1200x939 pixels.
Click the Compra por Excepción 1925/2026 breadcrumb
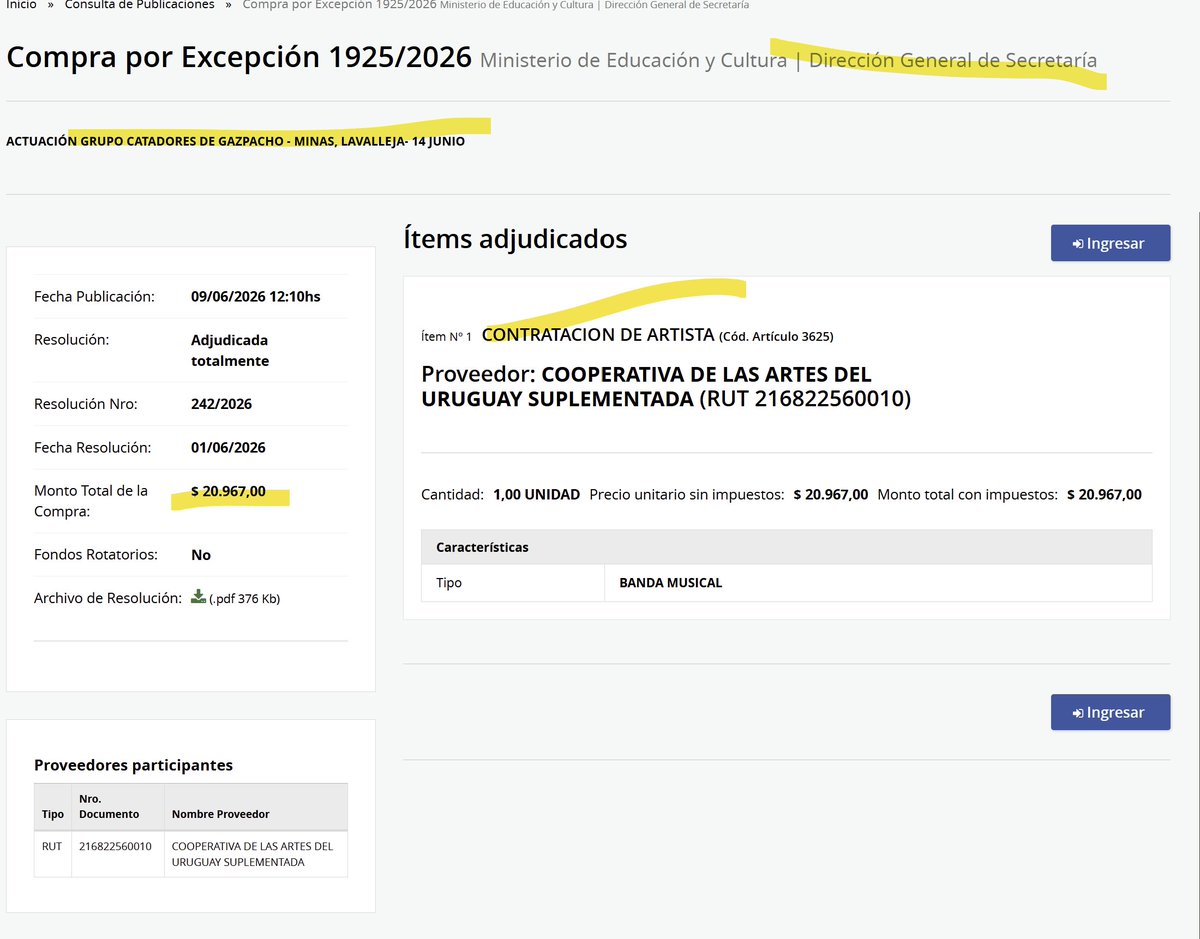pyautogui.click(x=339, y=5)
